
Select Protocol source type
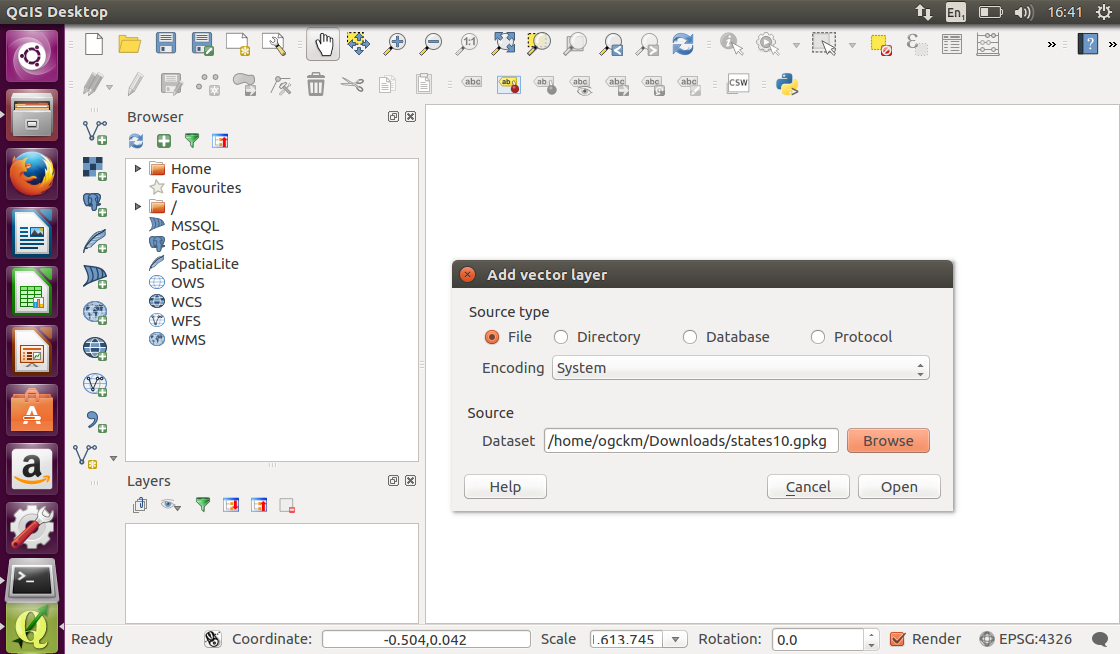pos(818,337)
